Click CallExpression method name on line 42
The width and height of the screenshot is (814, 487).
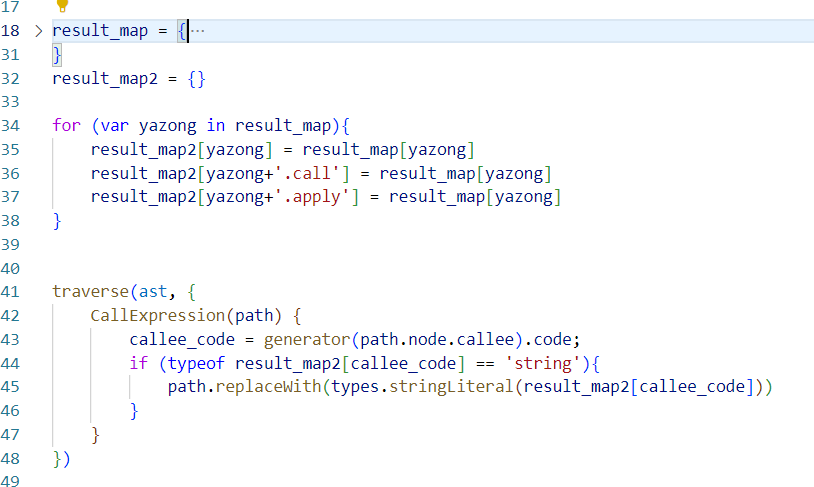[x=158, y=316]
